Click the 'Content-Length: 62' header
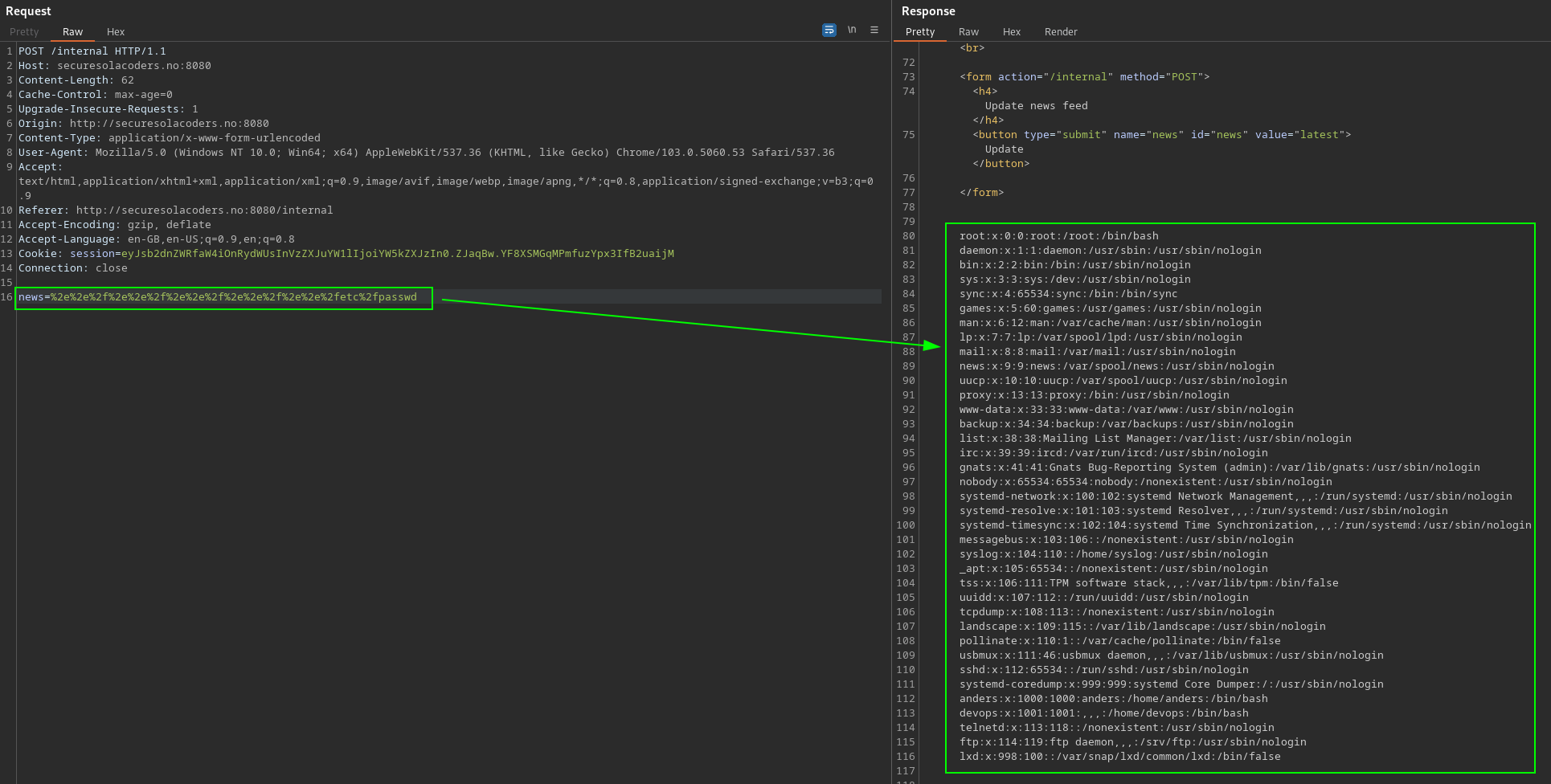1551x784 pixels. [x=76, y=80]
